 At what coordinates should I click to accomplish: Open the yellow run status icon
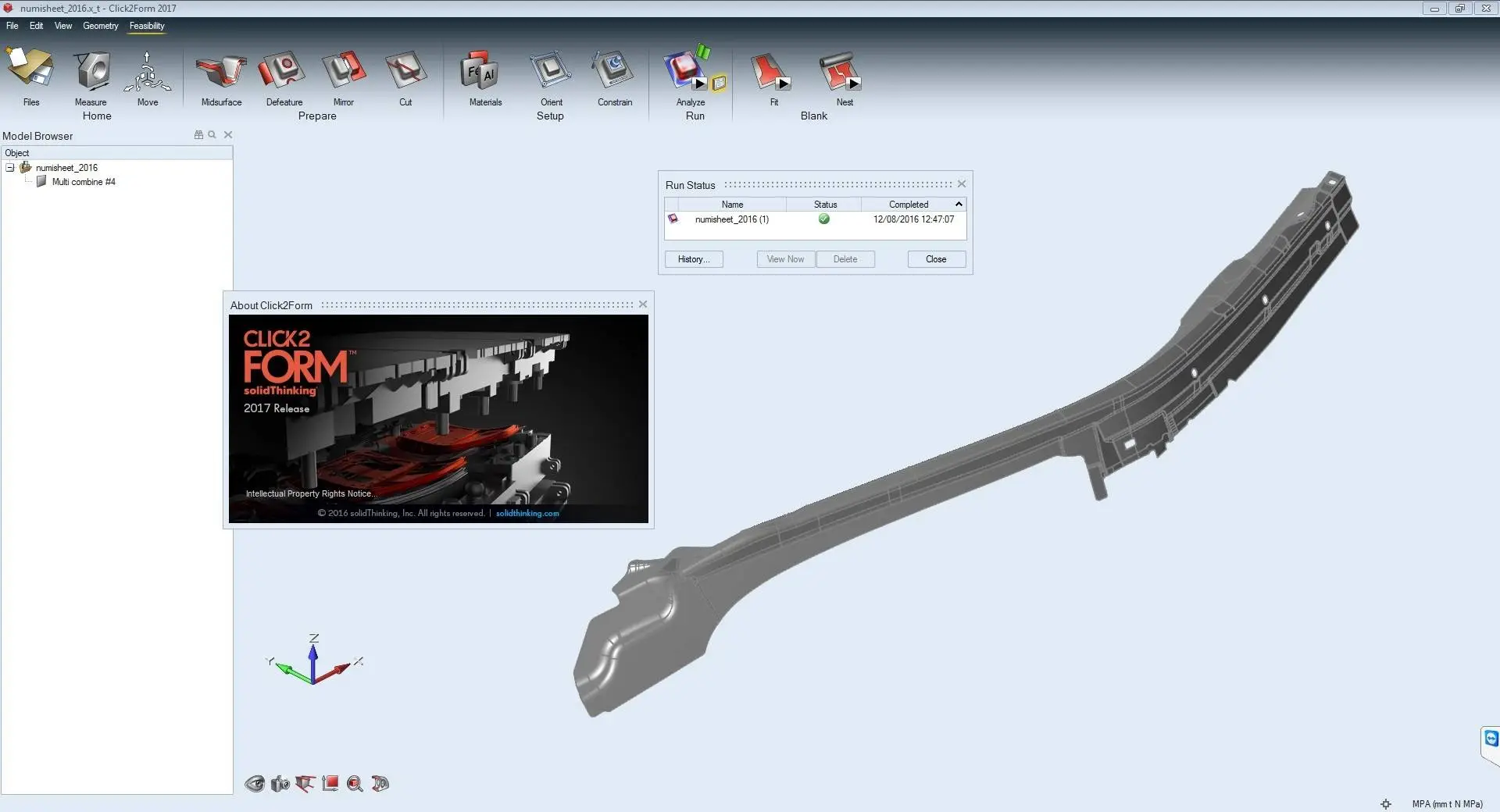coord(720,83)
